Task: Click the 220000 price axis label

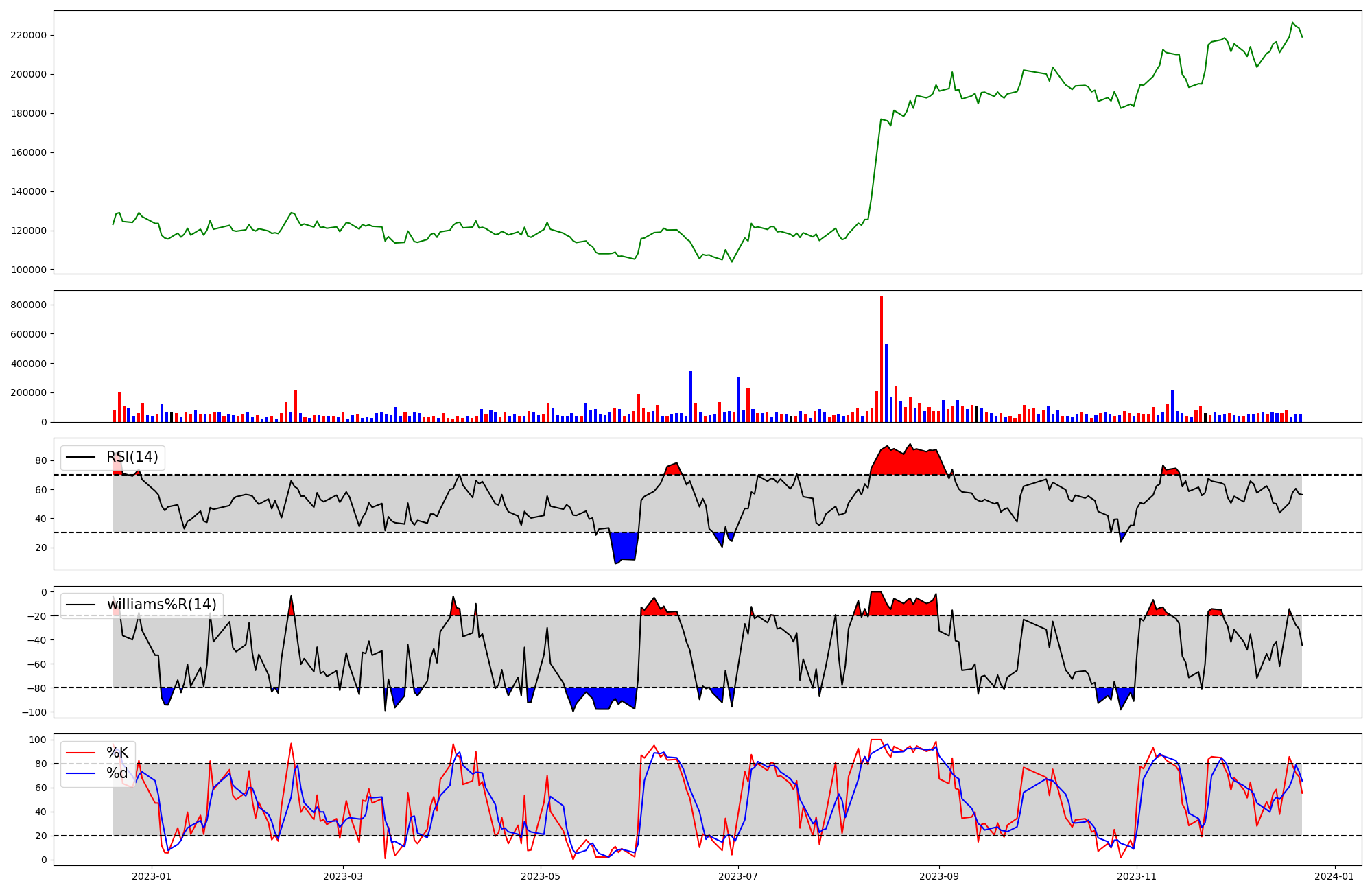Action: coord(28,35)
